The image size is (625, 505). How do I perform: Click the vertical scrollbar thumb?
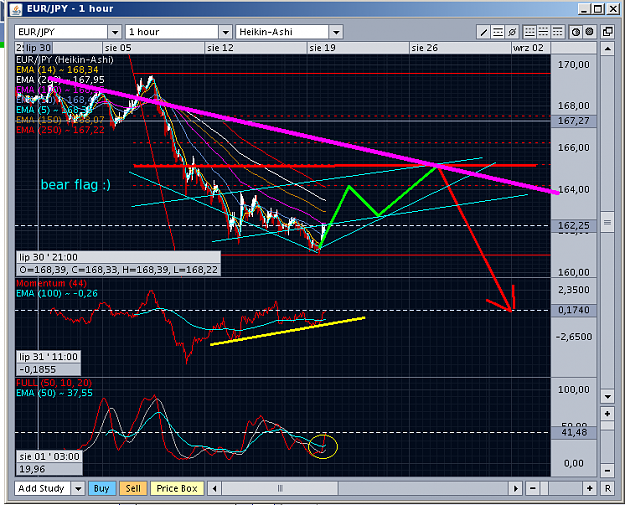click(x=607, y=222)
